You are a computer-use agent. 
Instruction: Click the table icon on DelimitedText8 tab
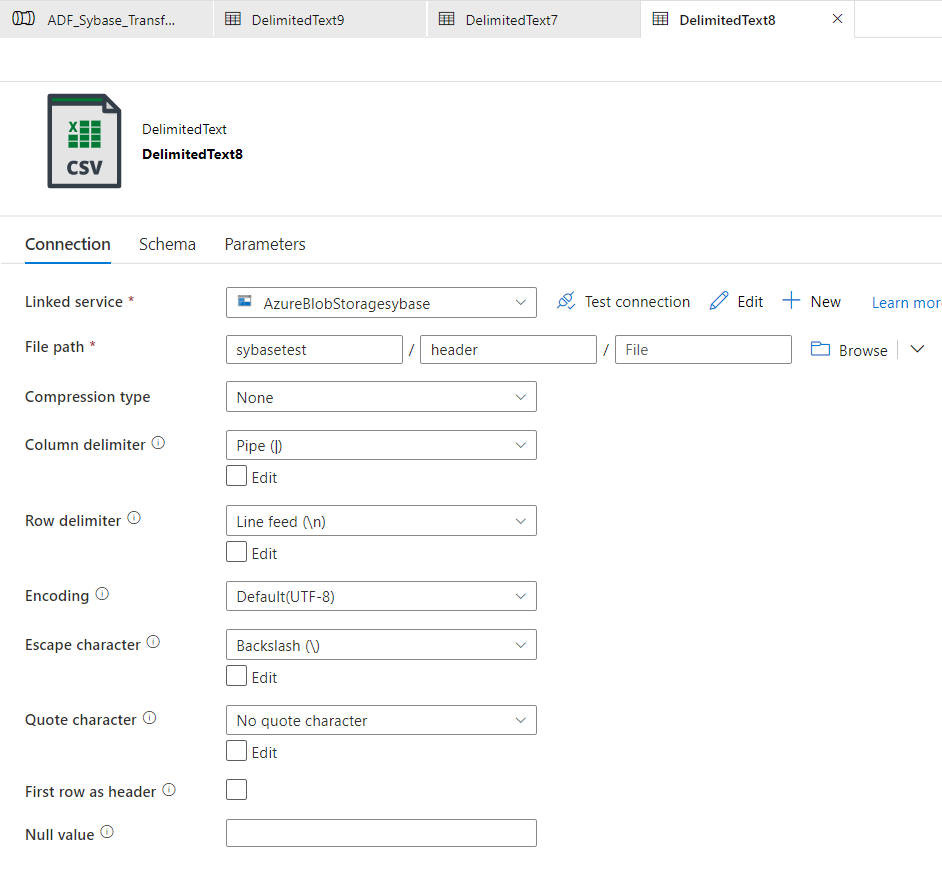[x=660, y=19]
